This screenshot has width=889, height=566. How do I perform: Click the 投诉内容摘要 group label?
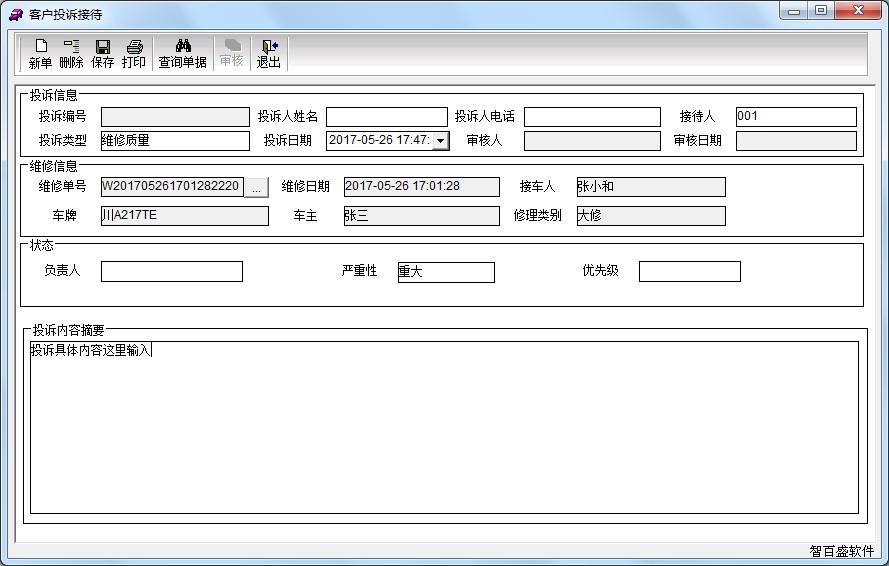[69, 330]
